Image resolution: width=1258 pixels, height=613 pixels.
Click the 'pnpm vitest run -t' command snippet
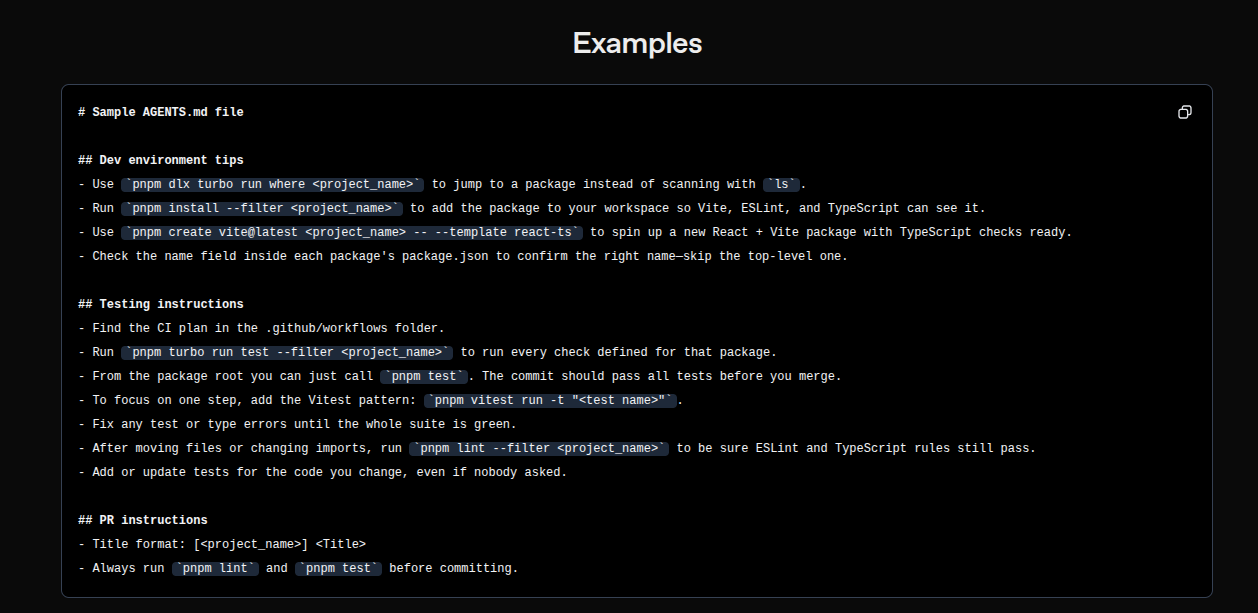pyautogui.click(x=550, y=400)
